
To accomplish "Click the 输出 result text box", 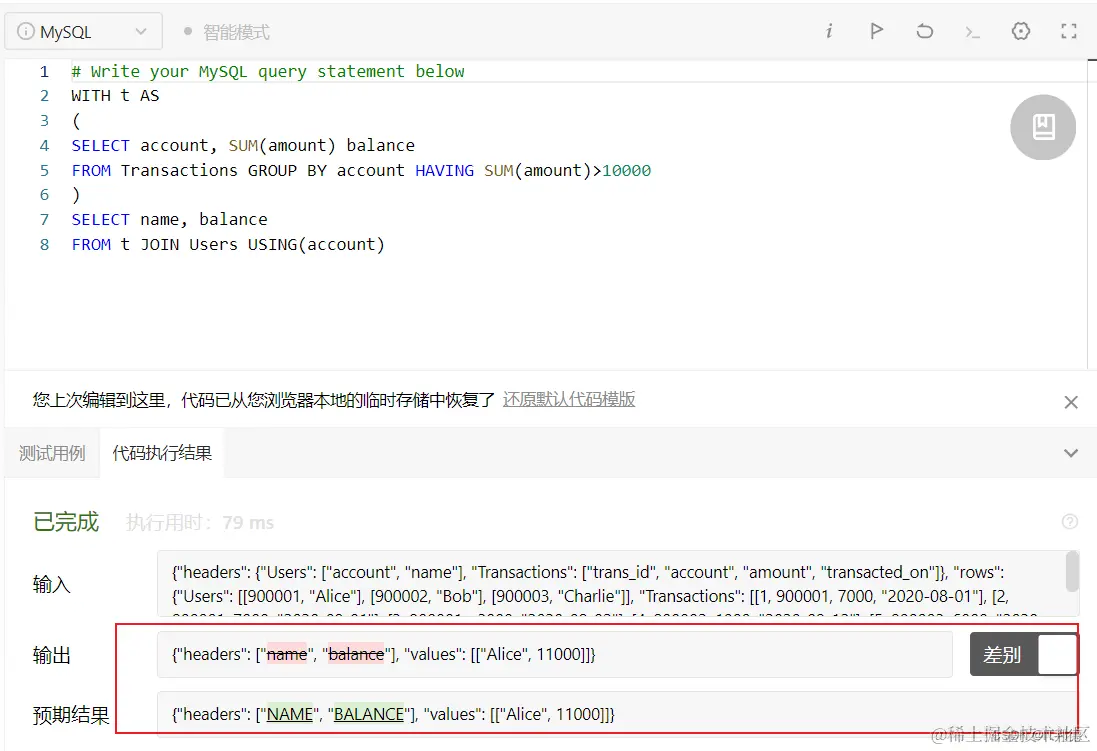I will click(554, 654).
